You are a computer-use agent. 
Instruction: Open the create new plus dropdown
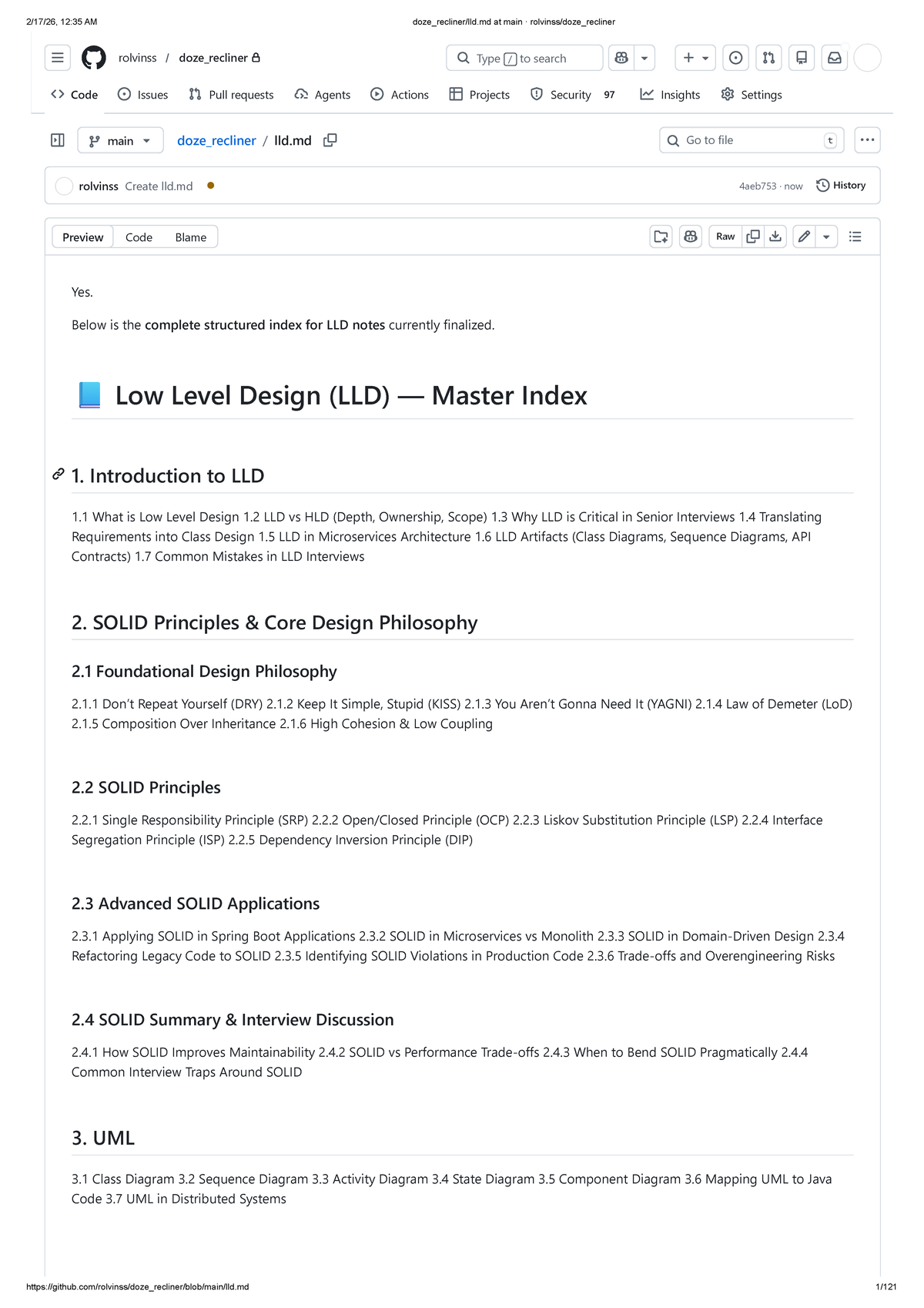point(695,58)
